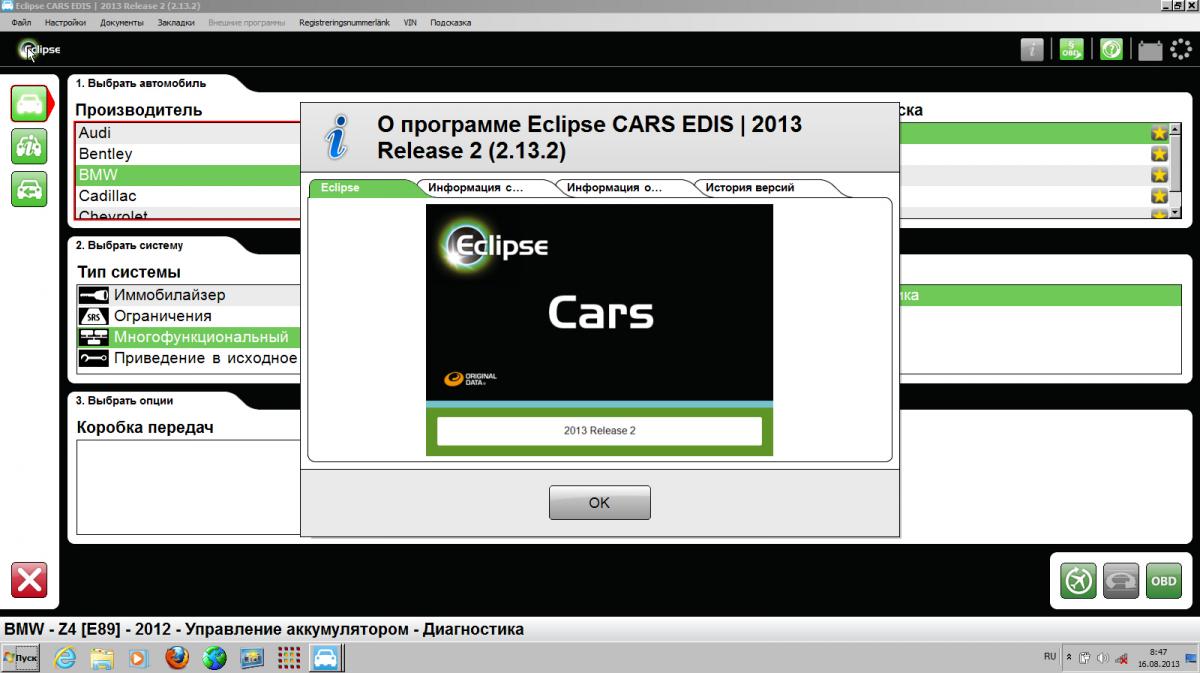Launch Firefox from the taskbar
Viewport: 1200px width, 673px height.
(x=177, y=658)
